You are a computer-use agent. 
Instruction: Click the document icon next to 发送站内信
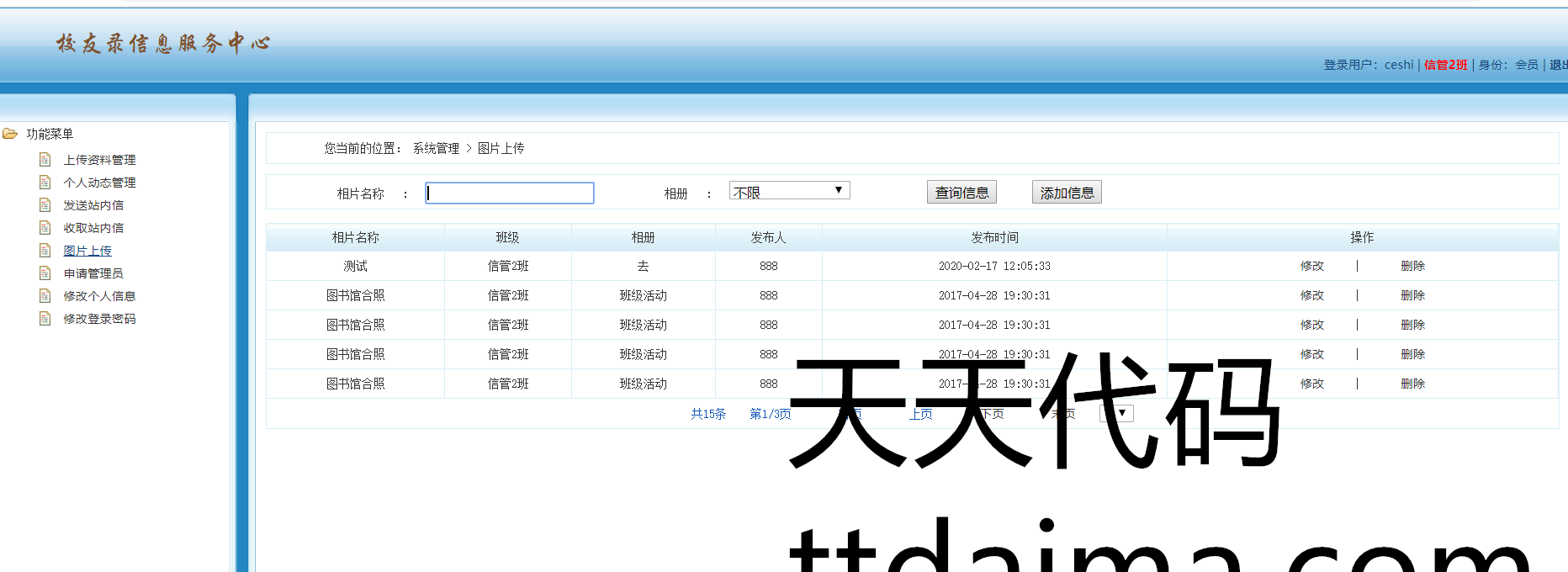[x=45, y=205]
